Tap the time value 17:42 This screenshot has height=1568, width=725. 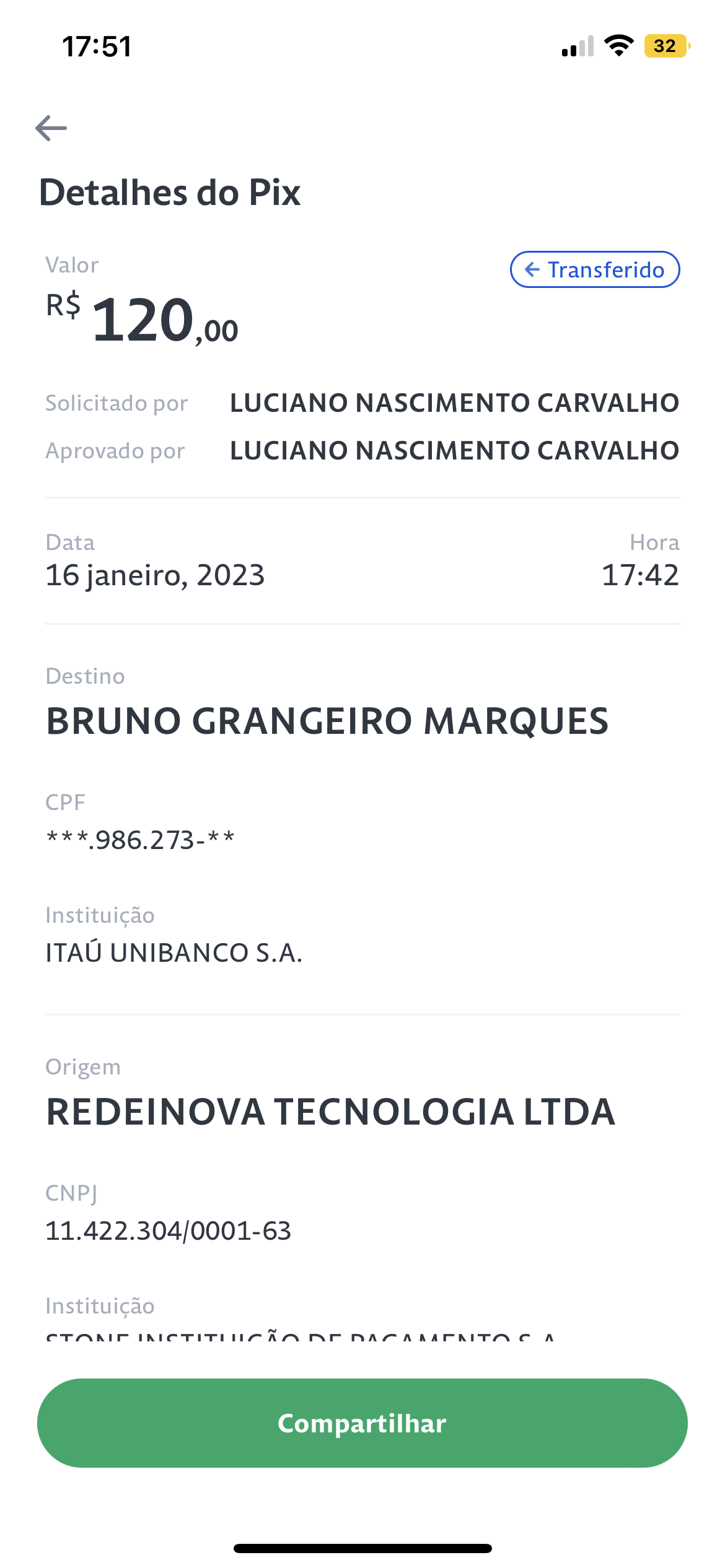[641, 575]
